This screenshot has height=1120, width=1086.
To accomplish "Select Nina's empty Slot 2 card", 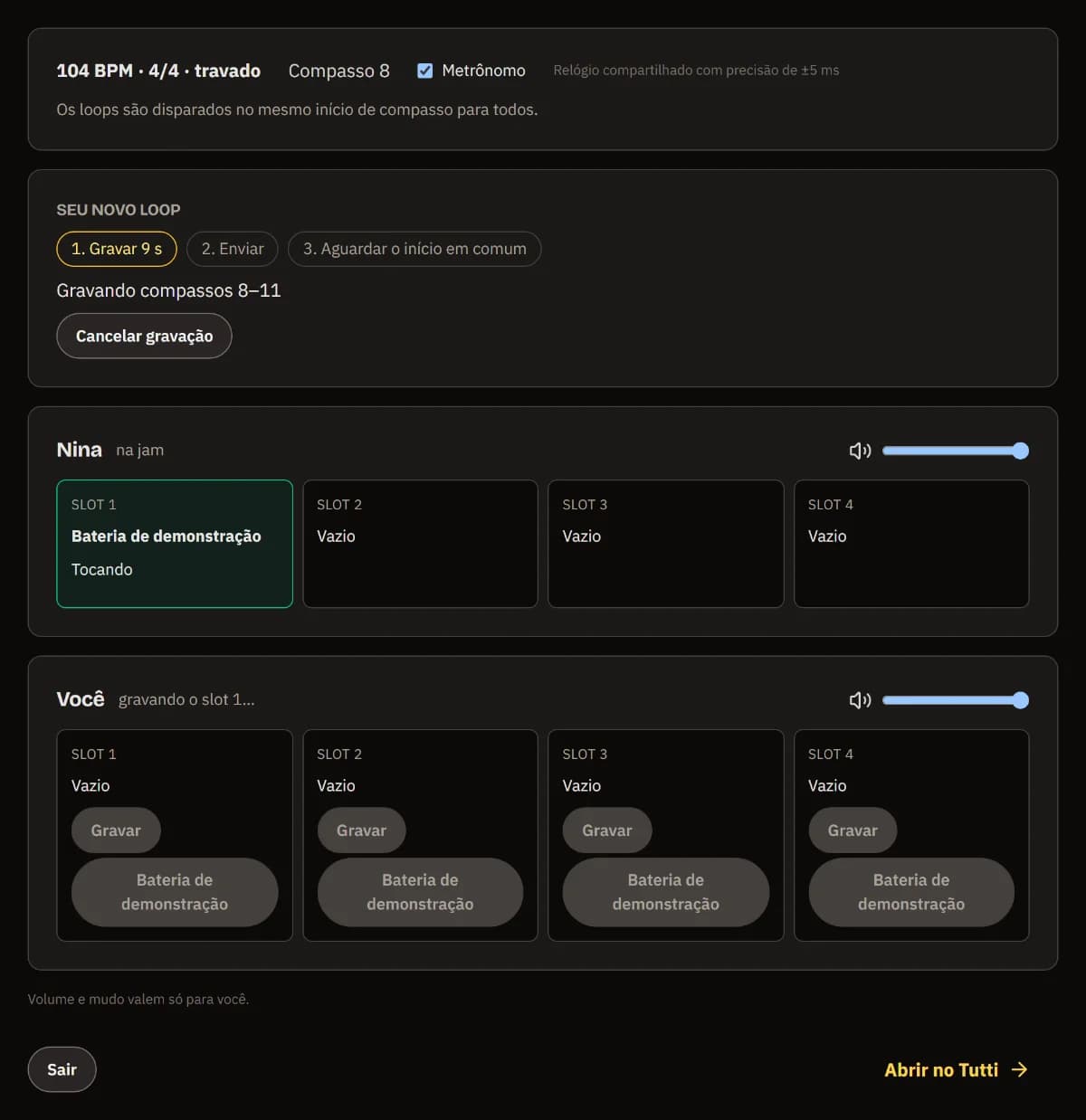I will pyautogui.click(x=420, y=544).
